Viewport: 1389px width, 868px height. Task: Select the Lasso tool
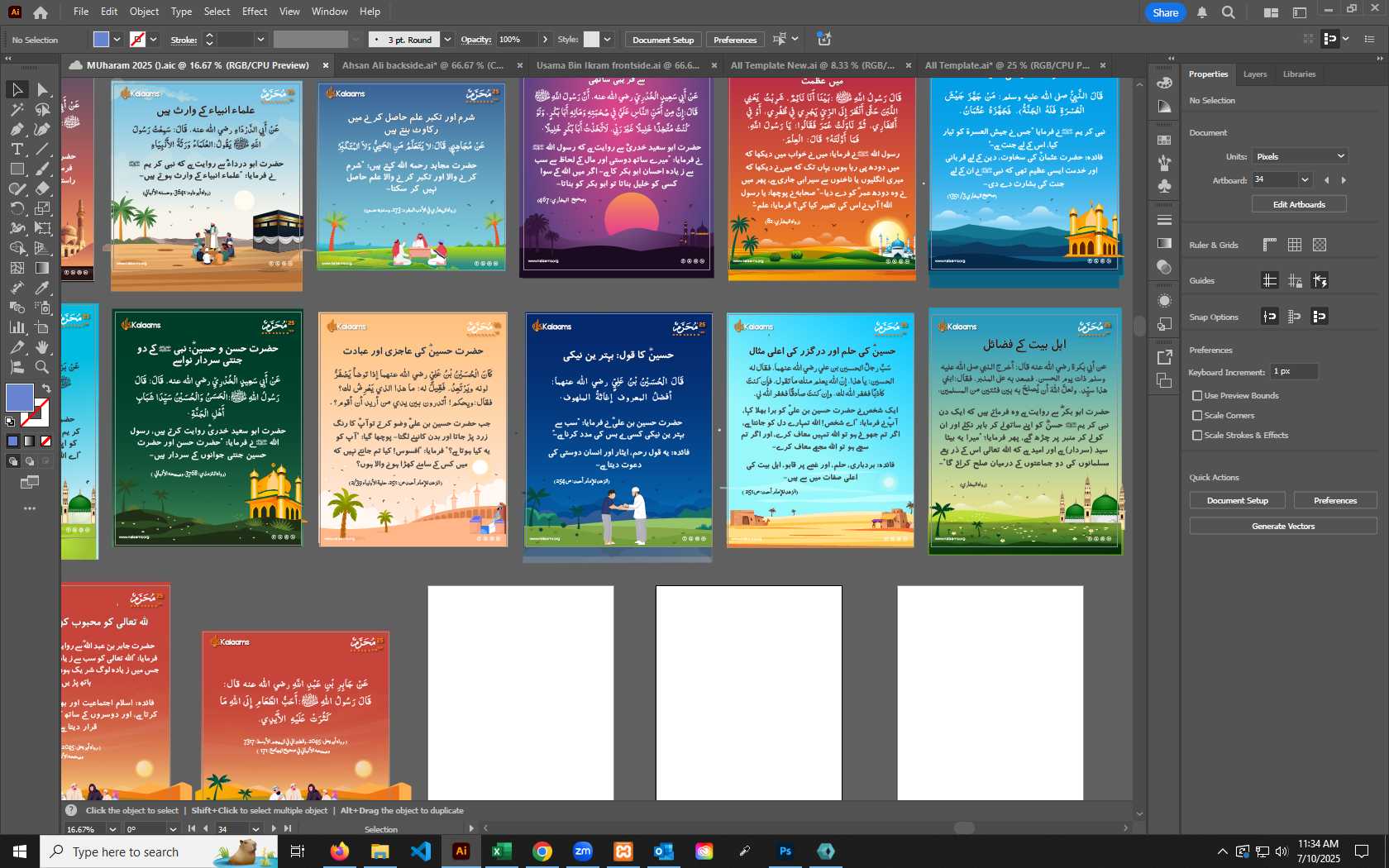click(42, 109)
